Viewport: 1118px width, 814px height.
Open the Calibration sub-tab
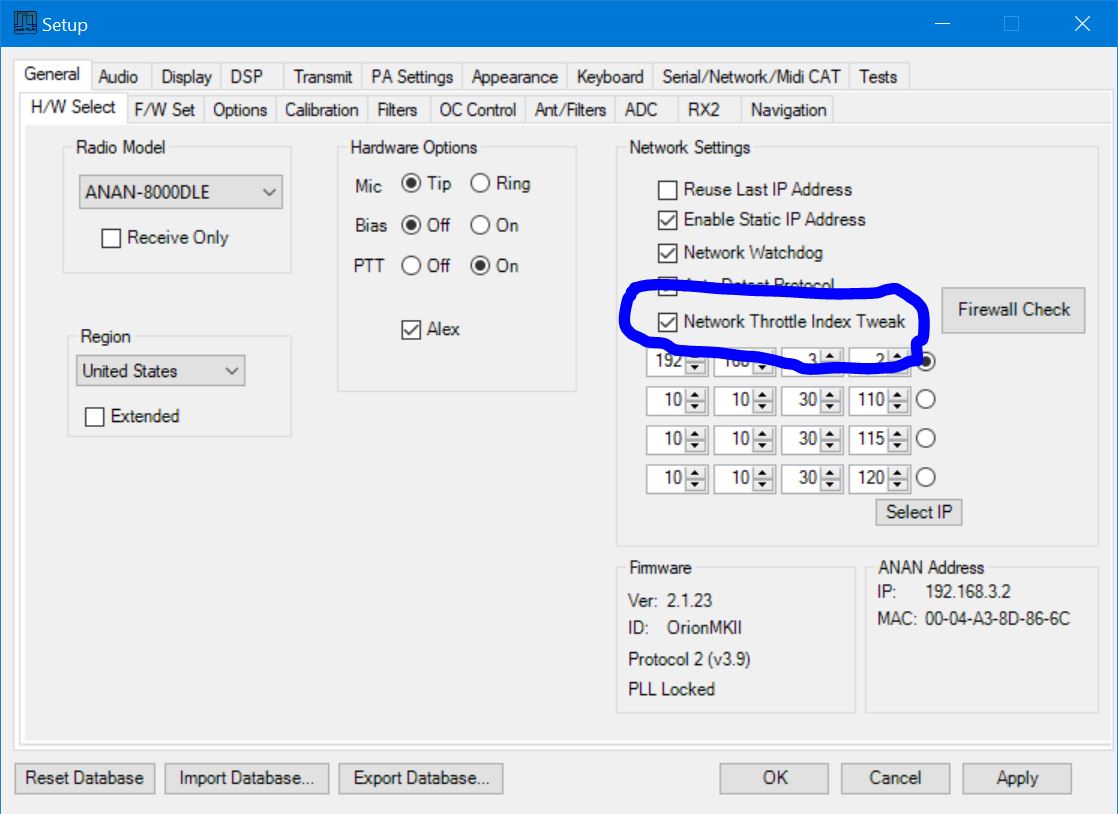pyautogui.click(x=321, y=110)
